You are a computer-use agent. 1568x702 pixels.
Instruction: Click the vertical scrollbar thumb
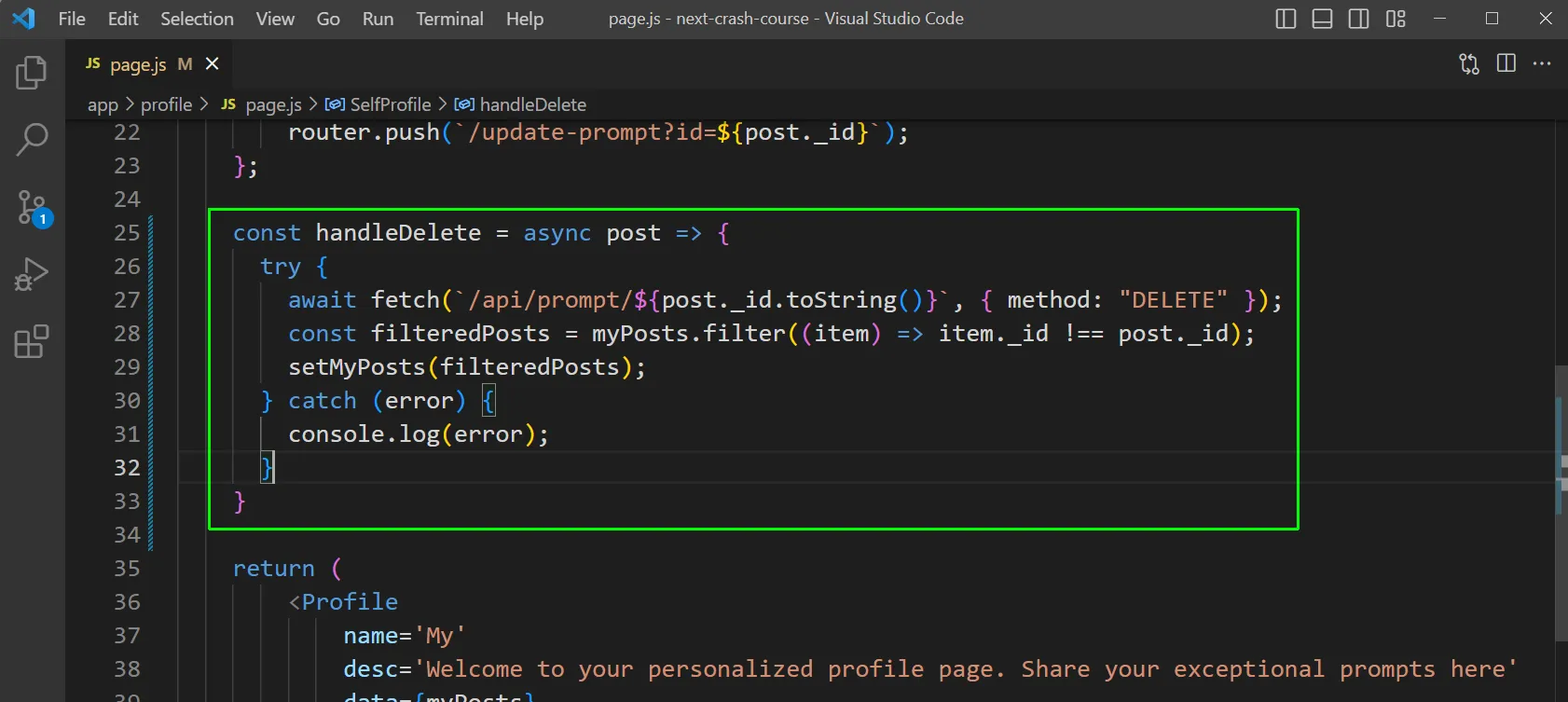coord(1561,503)
